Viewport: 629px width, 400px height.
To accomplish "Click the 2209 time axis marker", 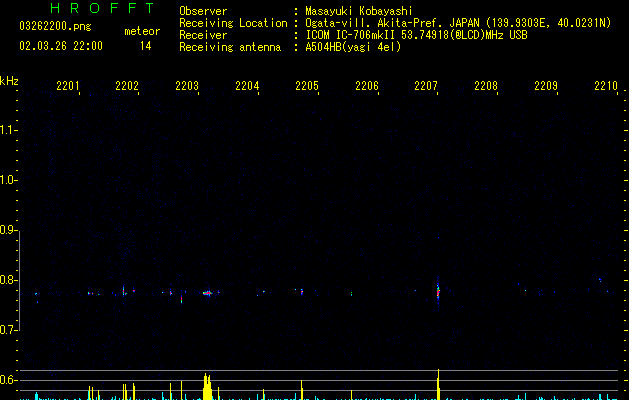I will pos(546,86).
